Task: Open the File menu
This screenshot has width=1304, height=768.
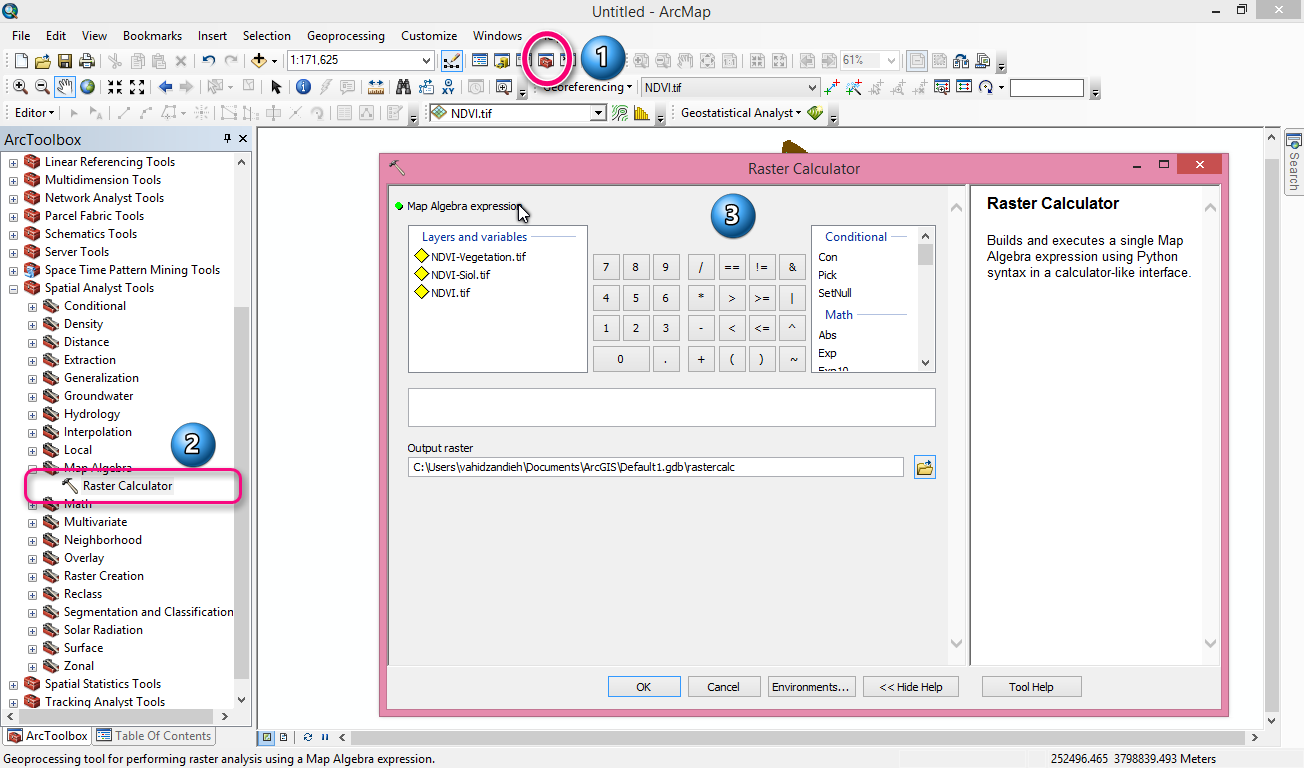Action: (x=21, y=35)
